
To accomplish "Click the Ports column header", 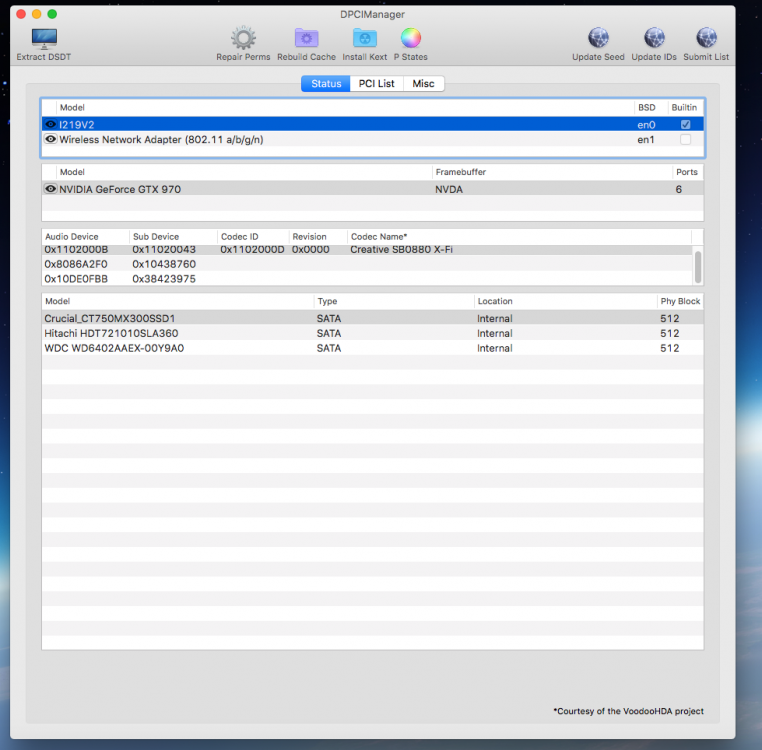I will pyautogui.click(x=687, y=172).
